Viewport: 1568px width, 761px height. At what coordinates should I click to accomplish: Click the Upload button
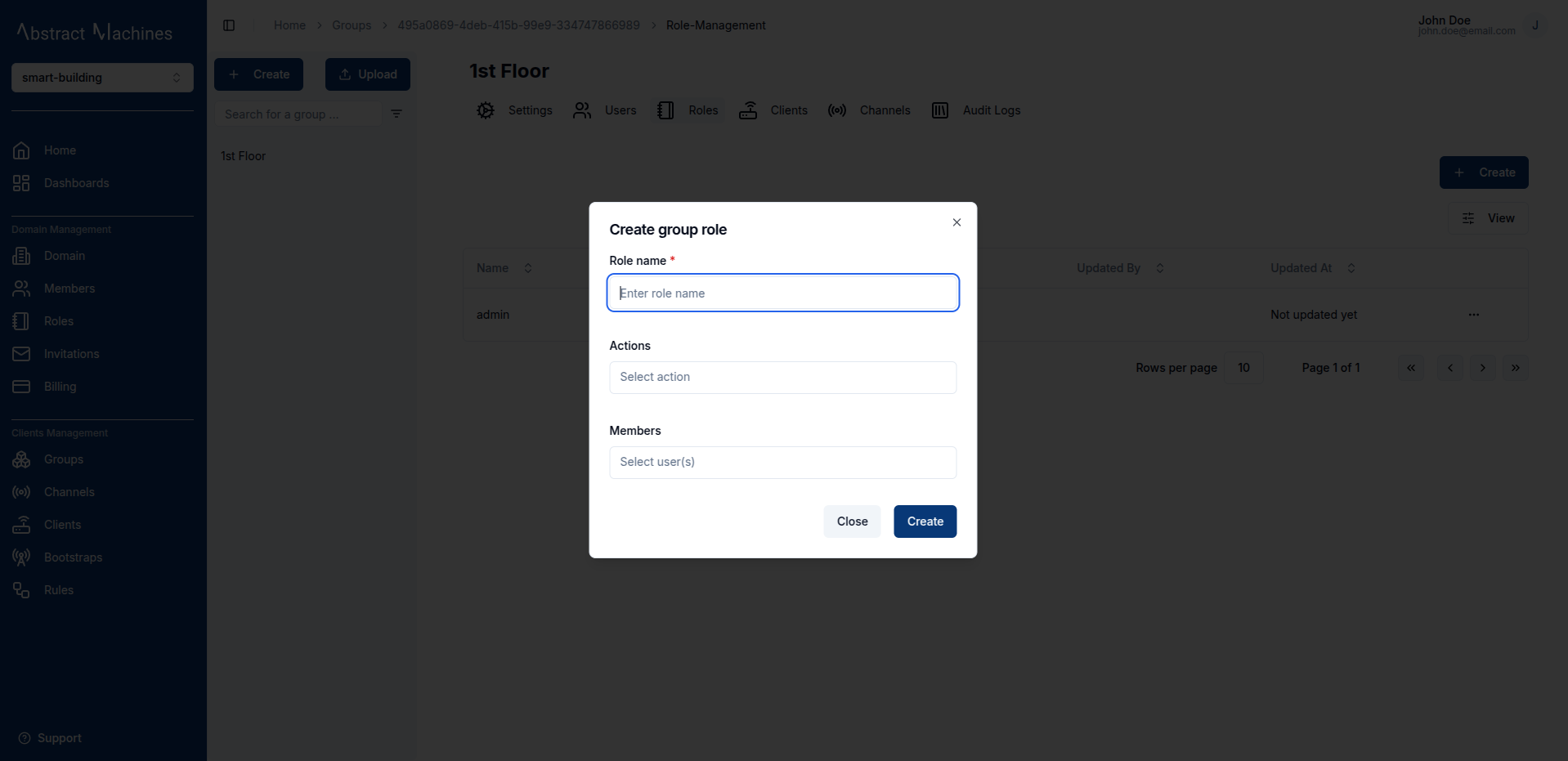point(368,74)
